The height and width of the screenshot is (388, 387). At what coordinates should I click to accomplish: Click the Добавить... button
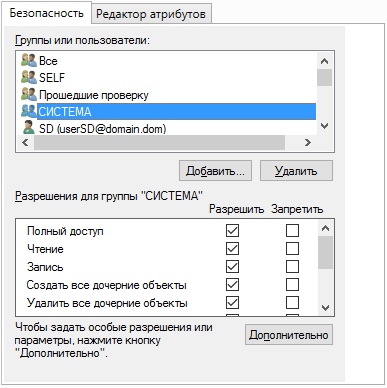(215, 171)
